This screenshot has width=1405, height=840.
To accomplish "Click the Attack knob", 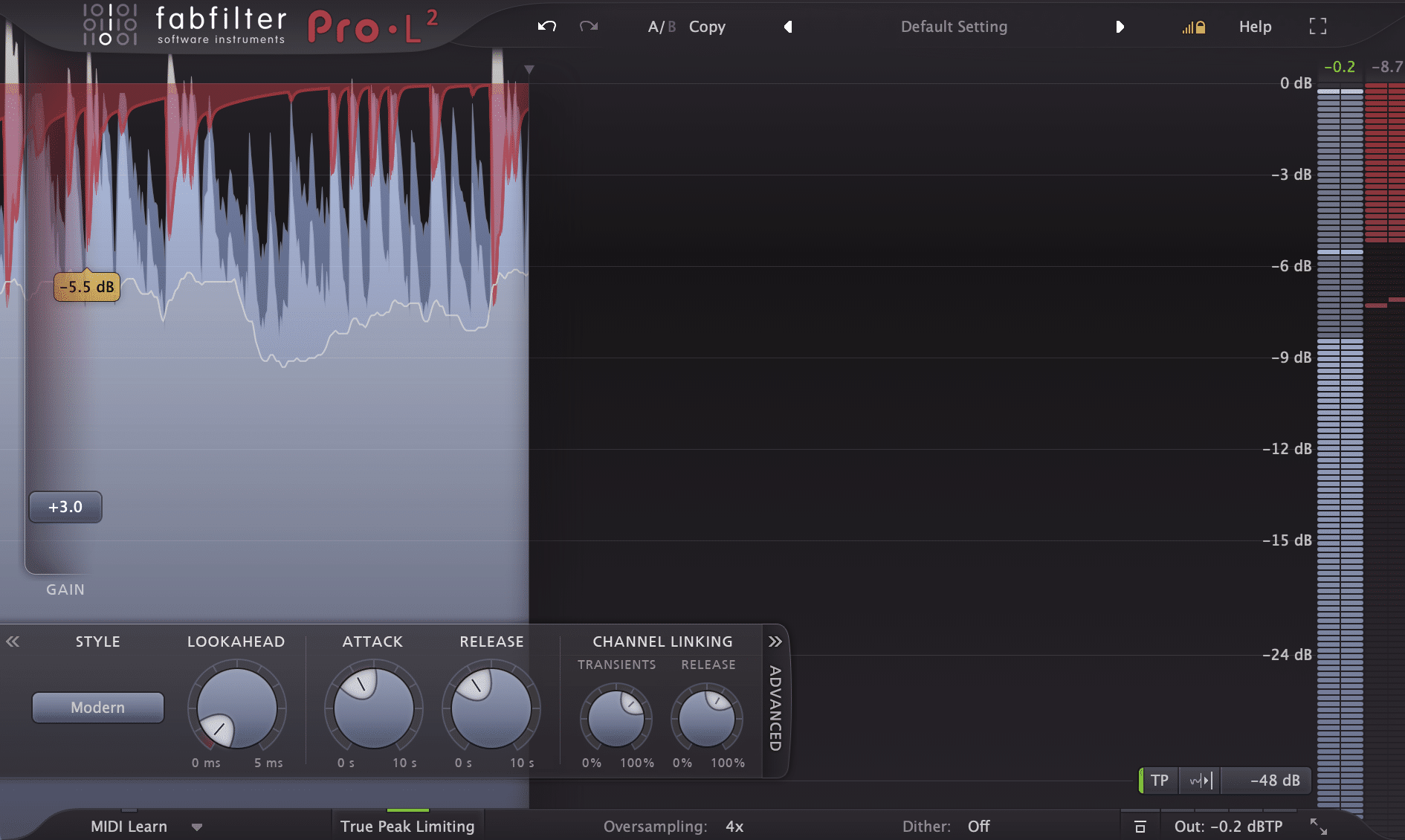I will [373, 708].
